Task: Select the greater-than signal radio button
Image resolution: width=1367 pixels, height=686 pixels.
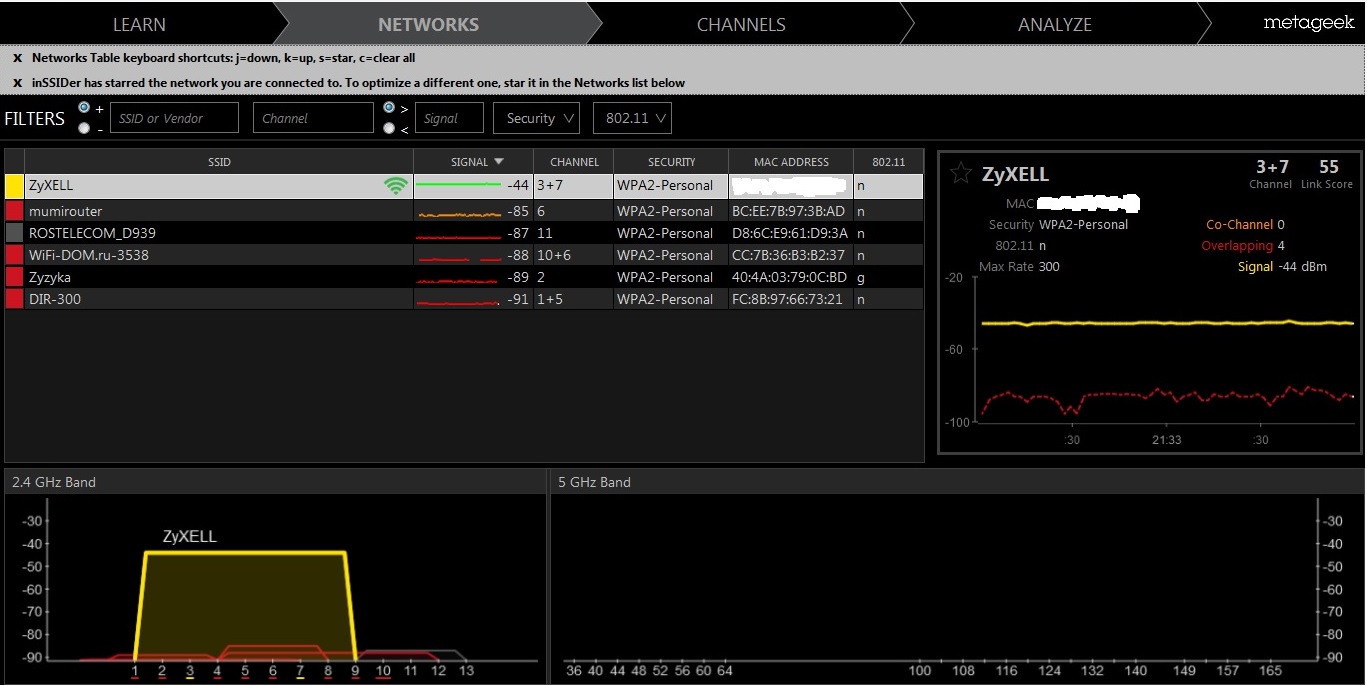Action: 389,108
